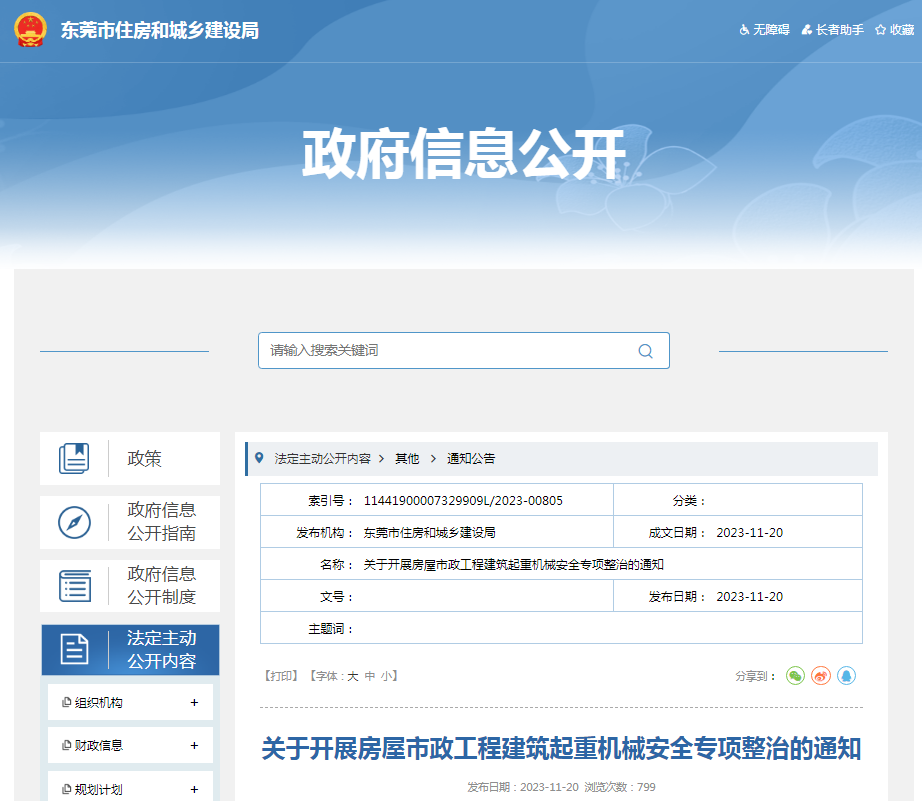The image size is (922, 801).
Task: Select 法定主动公开内容 sidebar section
Action: 130,650
